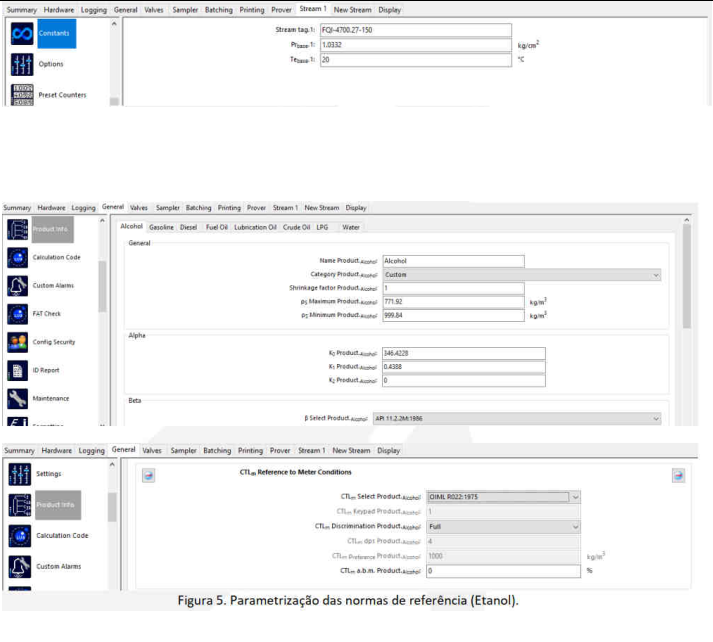This screenshot has height=642, width=713.
Task: Click the Name Product Alcohol field
Action: [x=453, y=261]
